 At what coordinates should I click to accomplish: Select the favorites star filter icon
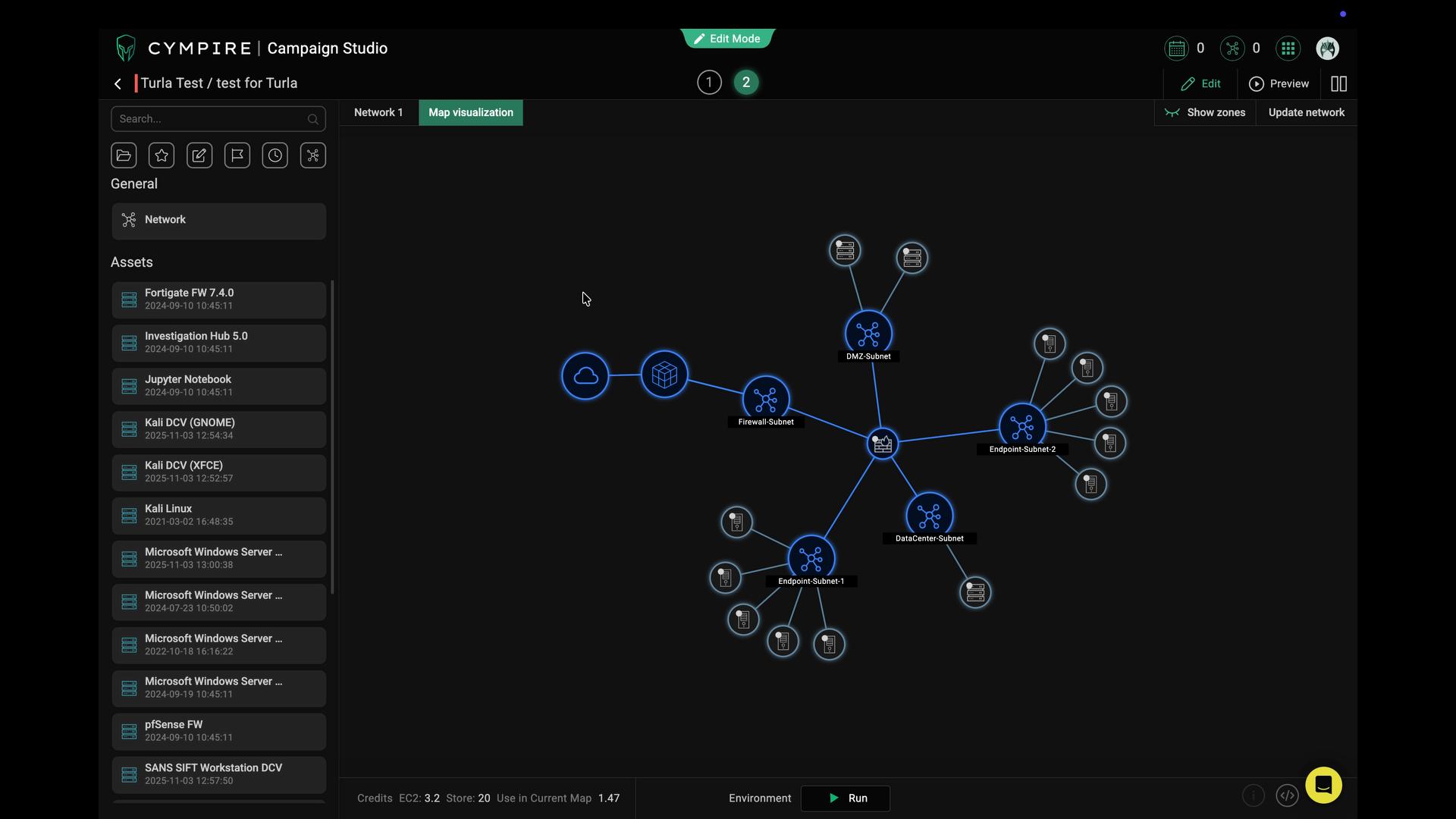click(162, 155)
